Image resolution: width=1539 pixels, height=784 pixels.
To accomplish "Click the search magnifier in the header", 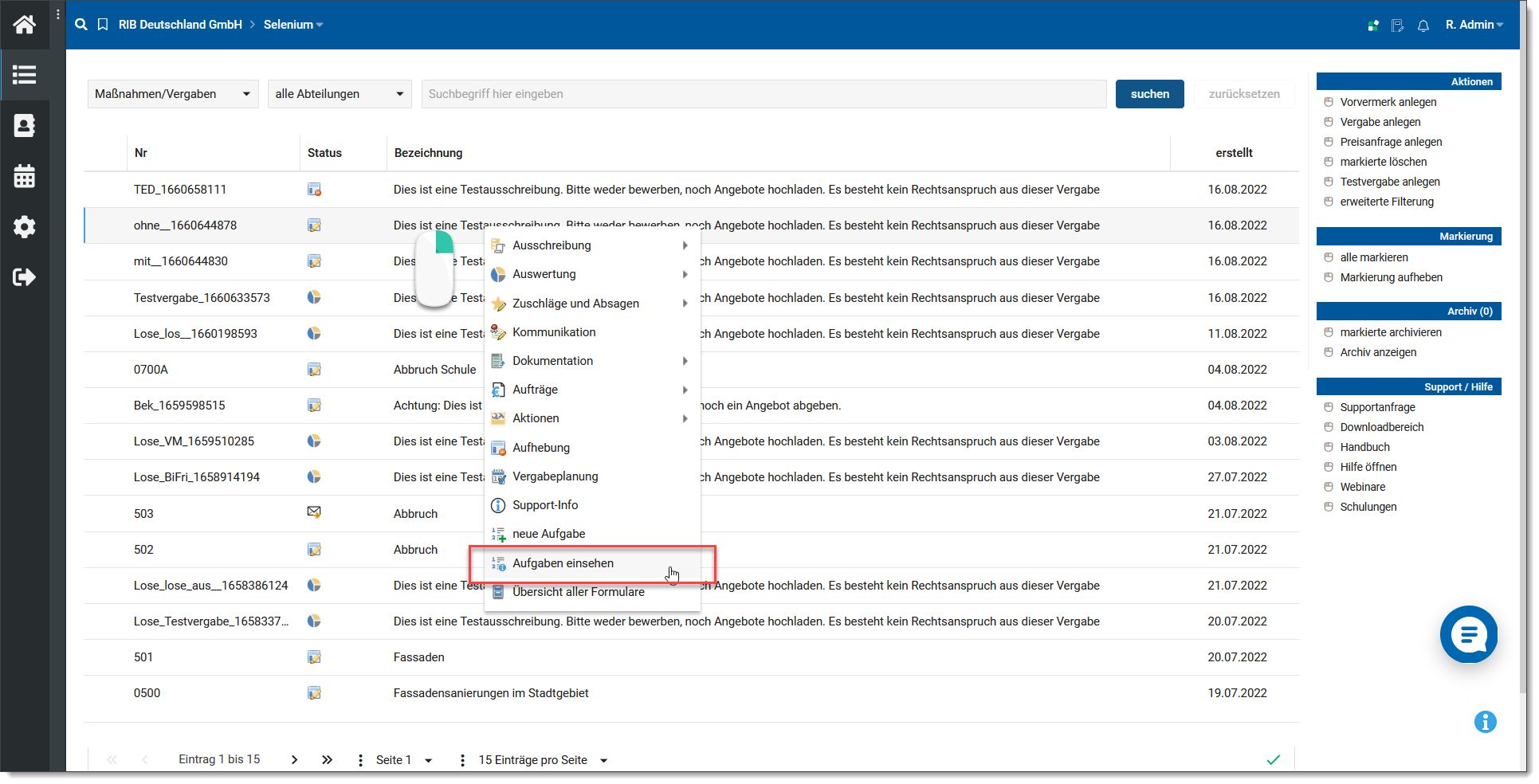I will coord(81,25).
